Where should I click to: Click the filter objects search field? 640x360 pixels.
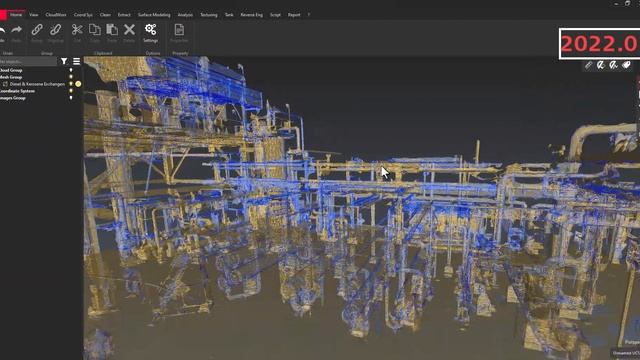(x=28, y=61)
